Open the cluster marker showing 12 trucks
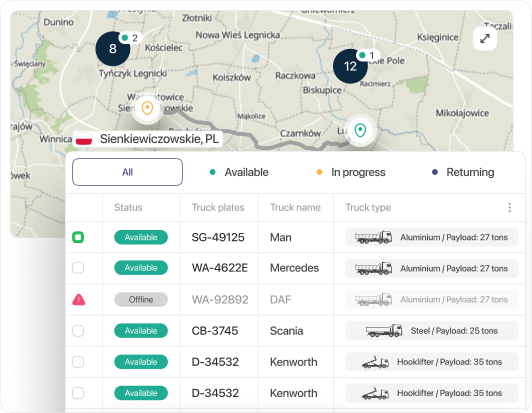The image size is (532, 413). (350, 66)
